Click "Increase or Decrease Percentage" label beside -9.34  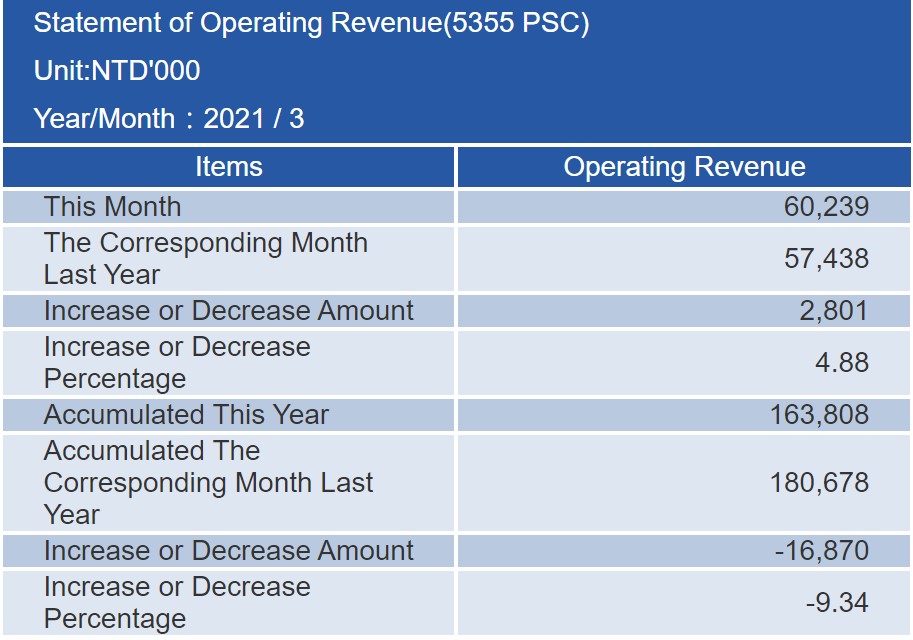click(177, 603)
